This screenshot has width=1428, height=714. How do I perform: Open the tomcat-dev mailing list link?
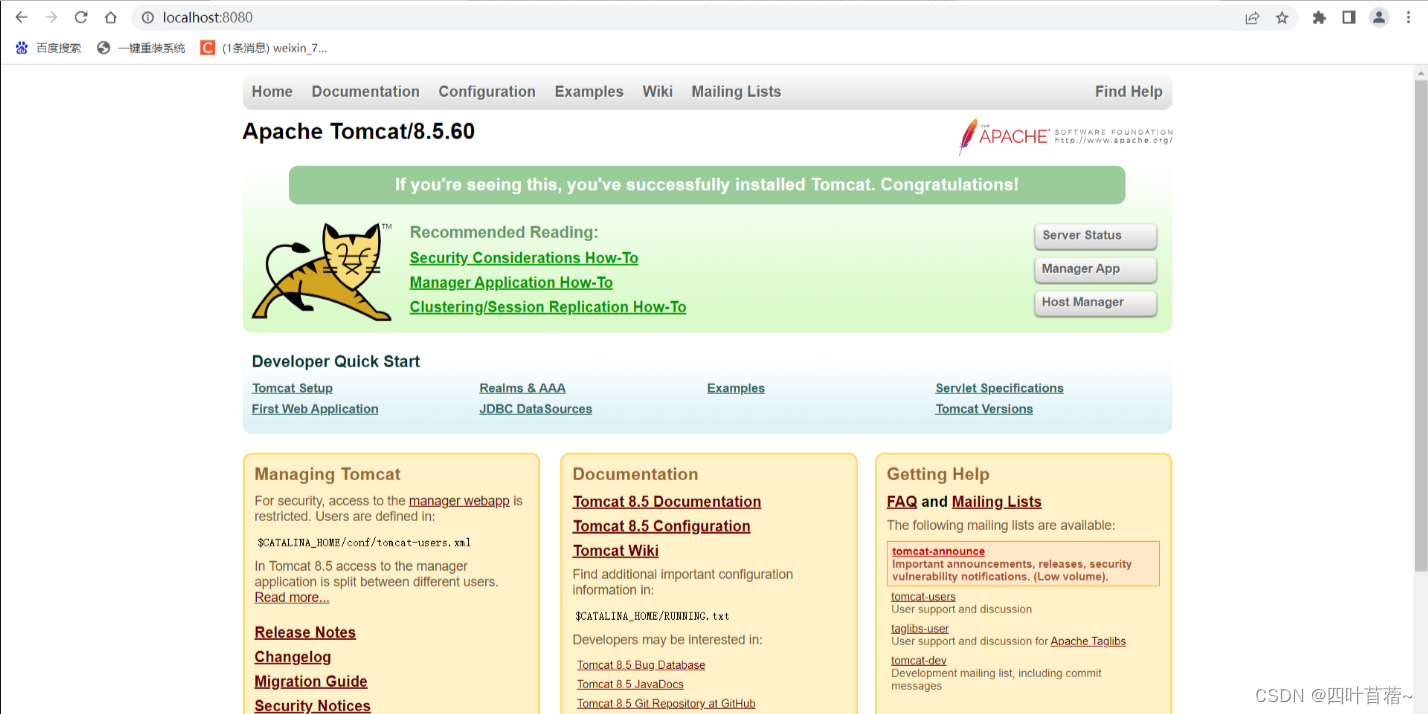pyautogui.click(x=918, y=661)
